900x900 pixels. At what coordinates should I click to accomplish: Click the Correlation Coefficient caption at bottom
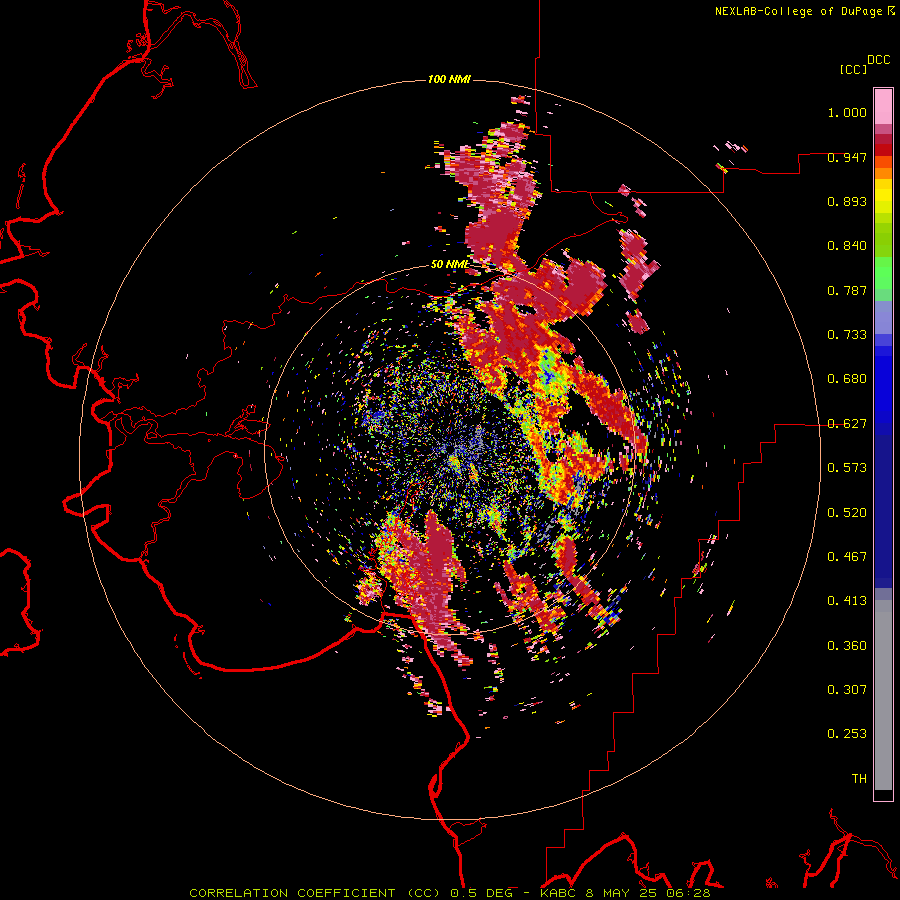pos(450,893)
